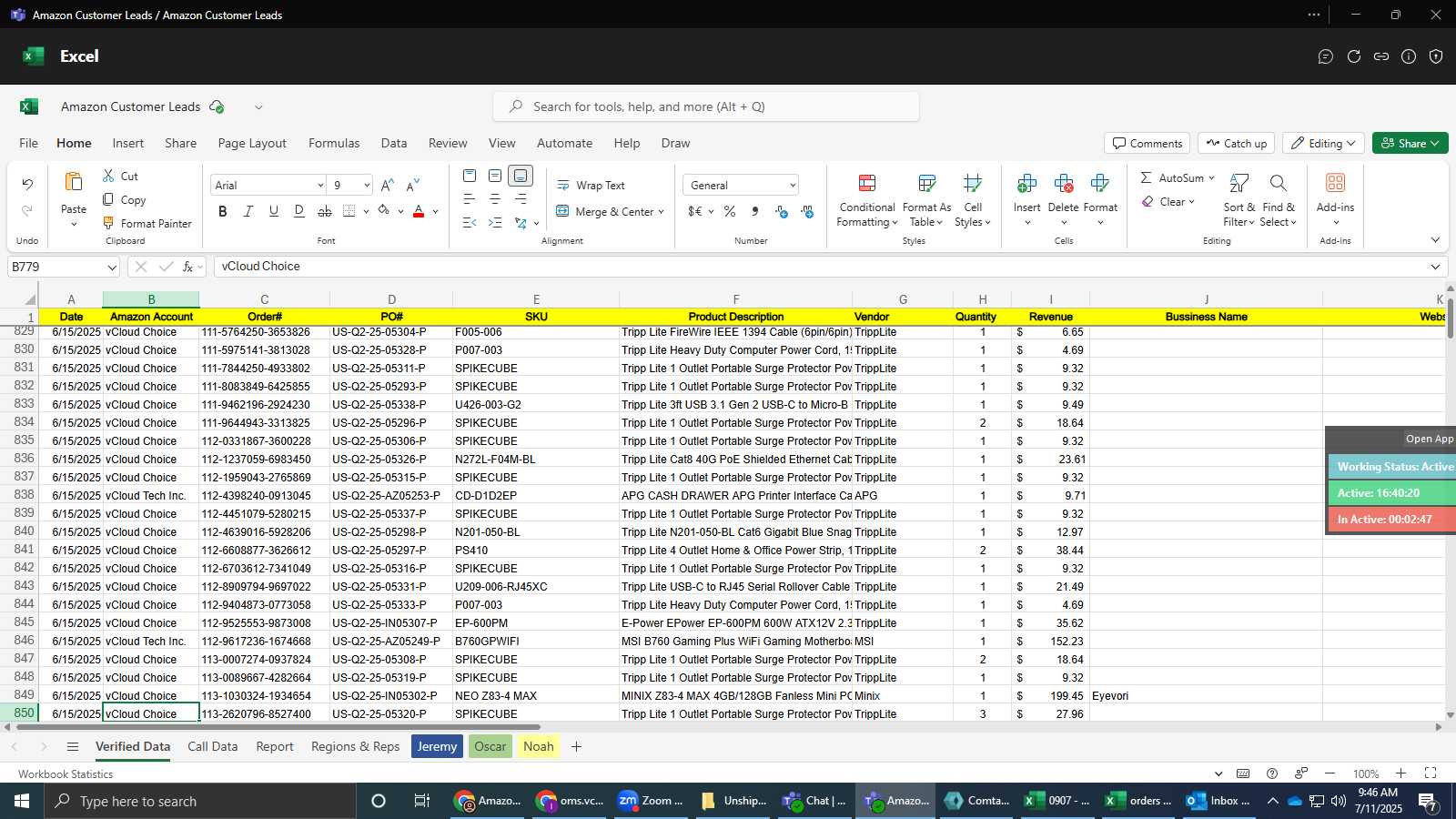Click the Delete Cells icon
The image size is (1456, 819).
1063,183
